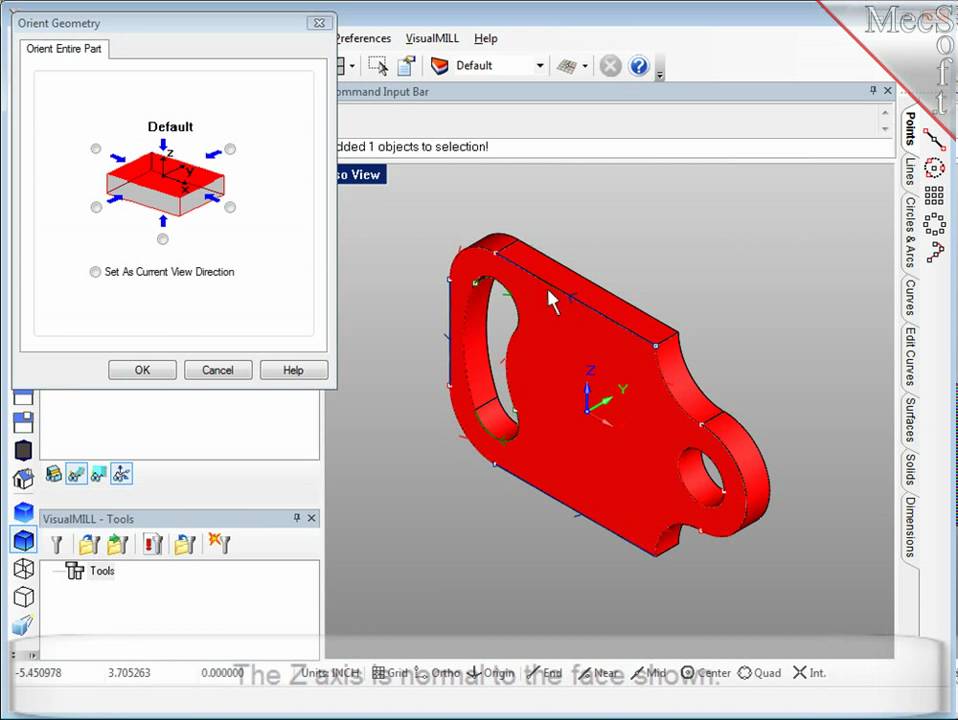This screenshot has width=958, height=720.
Task: Toggle the material texture visibility icon
Action: pyautogui.click(x=98, y=474)
